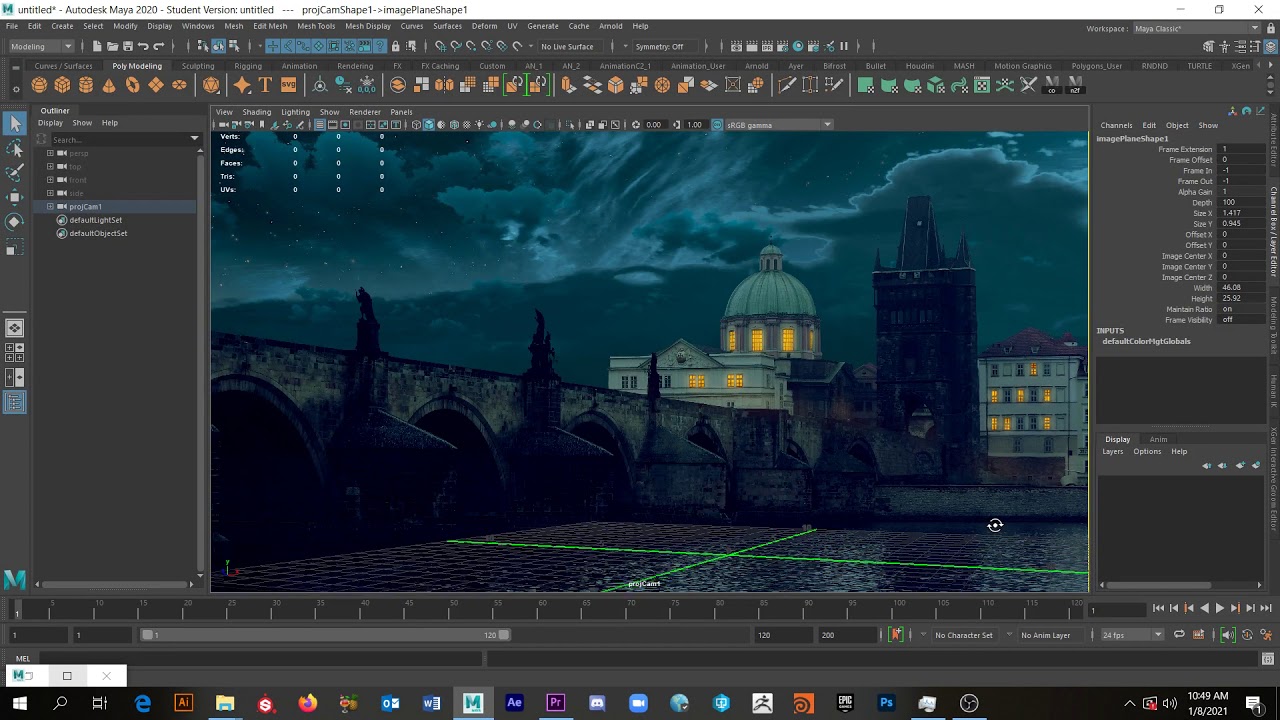Create a polygon cylinder from the shelf
The height and width of the screenshot is (720, 1280).
[86, 85]
